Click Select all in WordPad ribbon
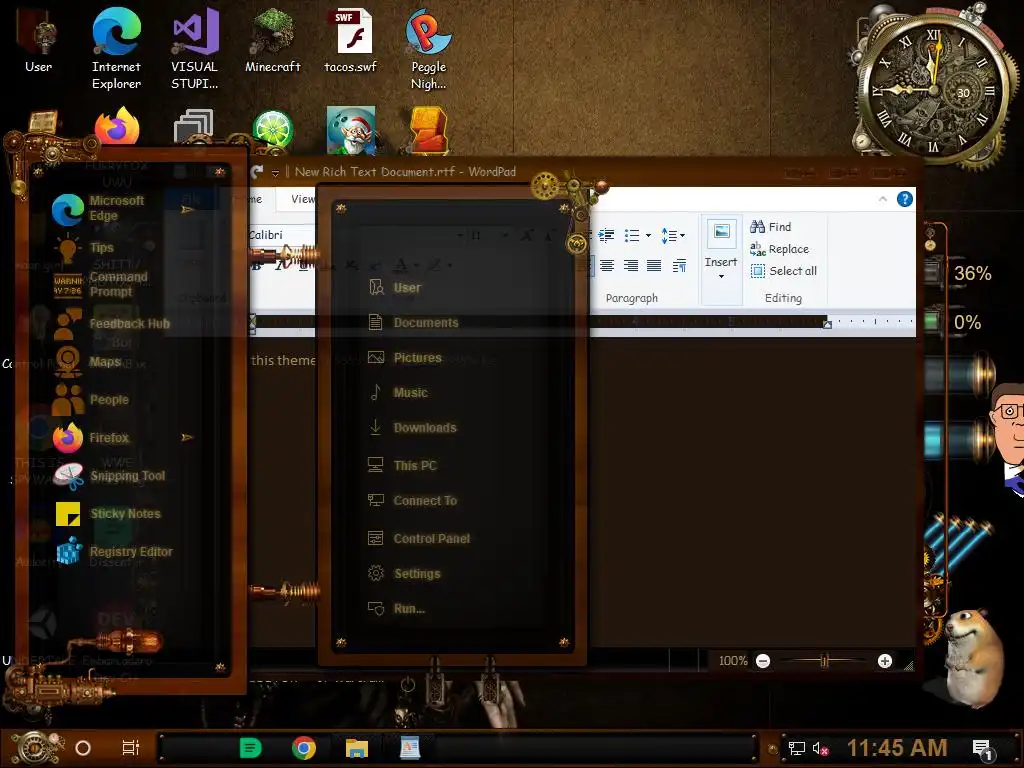Viewport: 1024px width, 768px height. [x=784, y=271]
